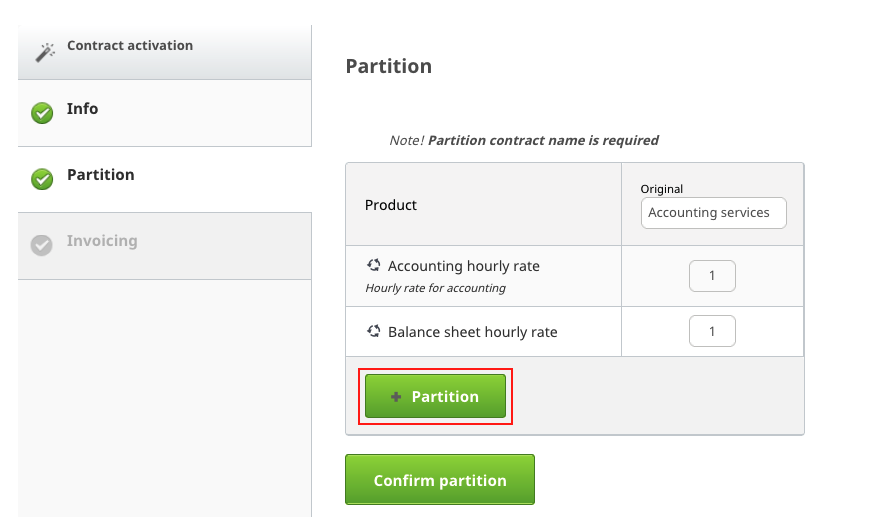Click the grey checkmark beside Invoicing
The width and height of the screenshot is (889, 517).
click(x=42, y=245)
